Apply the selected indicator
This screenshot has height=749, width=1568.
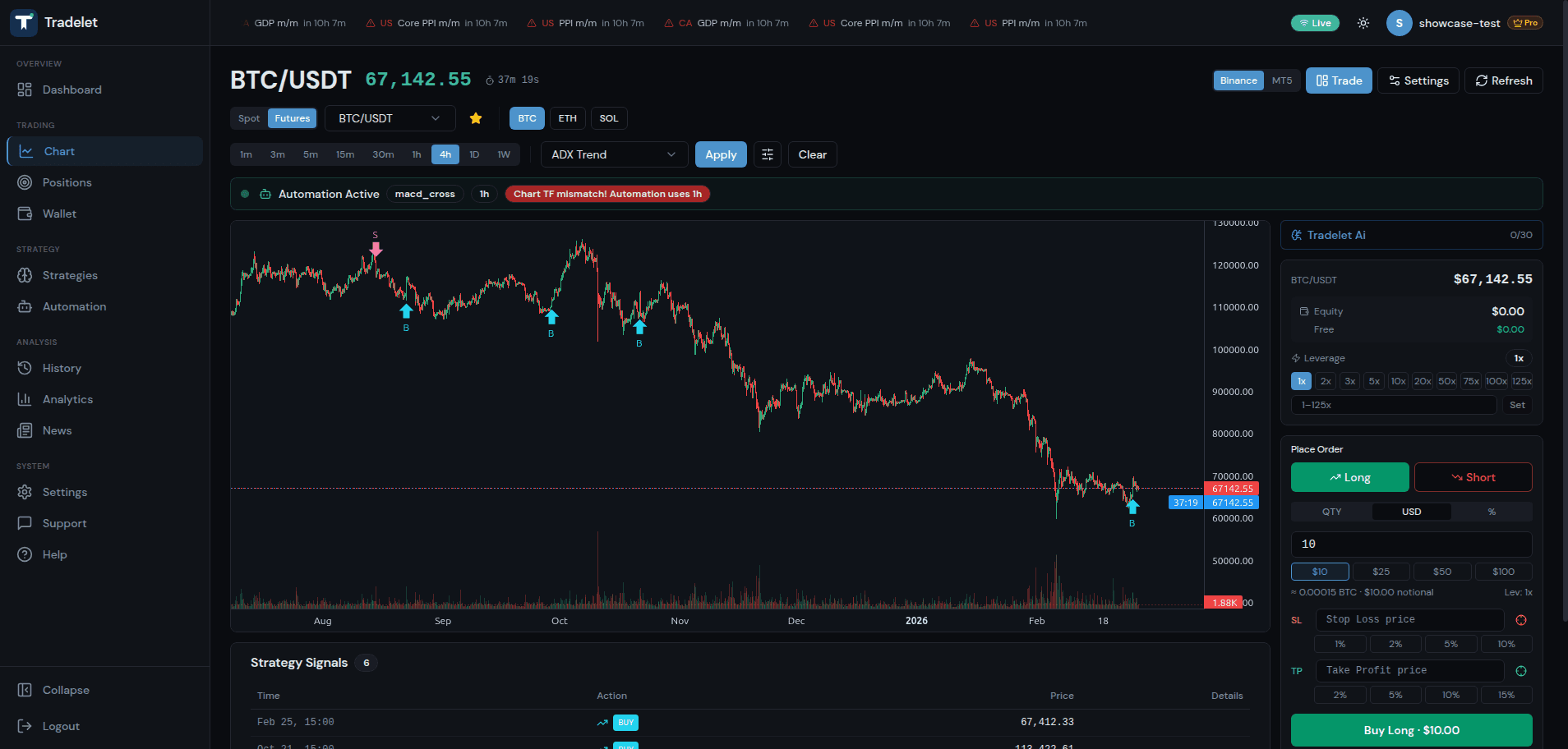coord(720,154)
